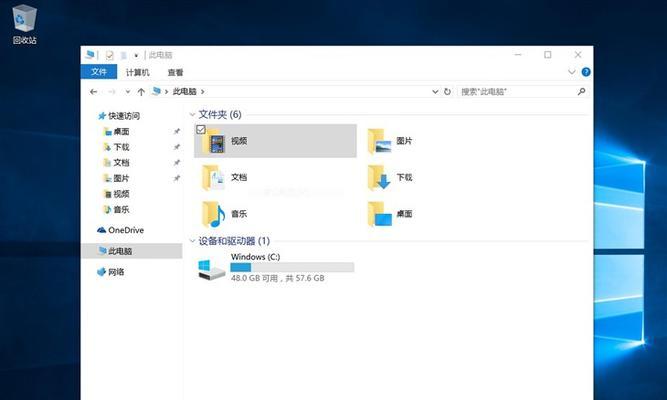Close the 此电脑 window

pyautogui.click(x=578, y=55)
